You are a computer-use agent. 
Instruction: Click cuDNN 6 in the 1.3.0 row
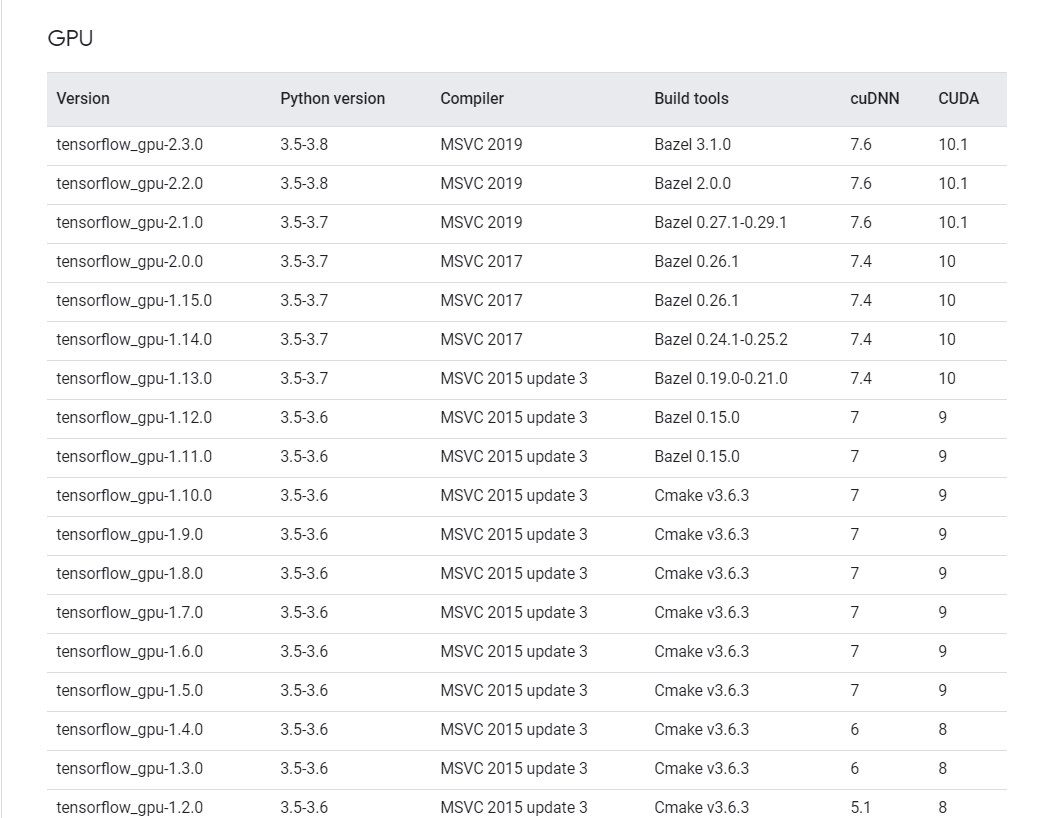click(x=854, y=768)
